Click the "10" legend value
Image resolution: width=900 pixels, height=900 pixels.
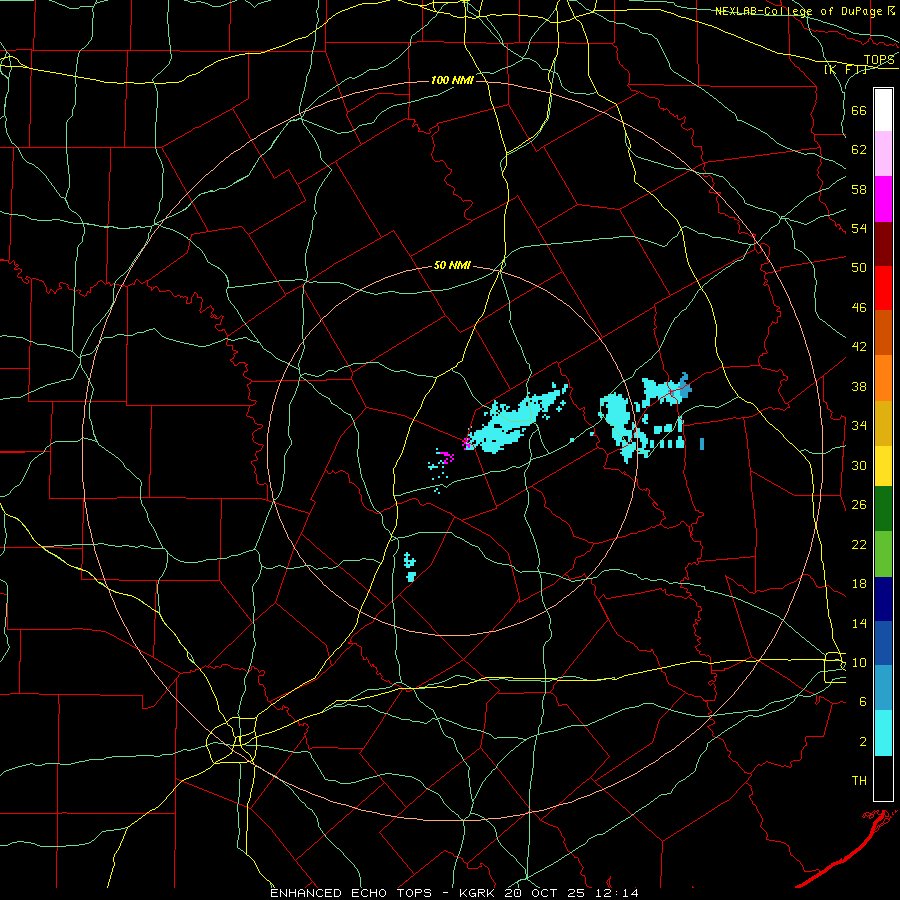(x=859, y=663)
